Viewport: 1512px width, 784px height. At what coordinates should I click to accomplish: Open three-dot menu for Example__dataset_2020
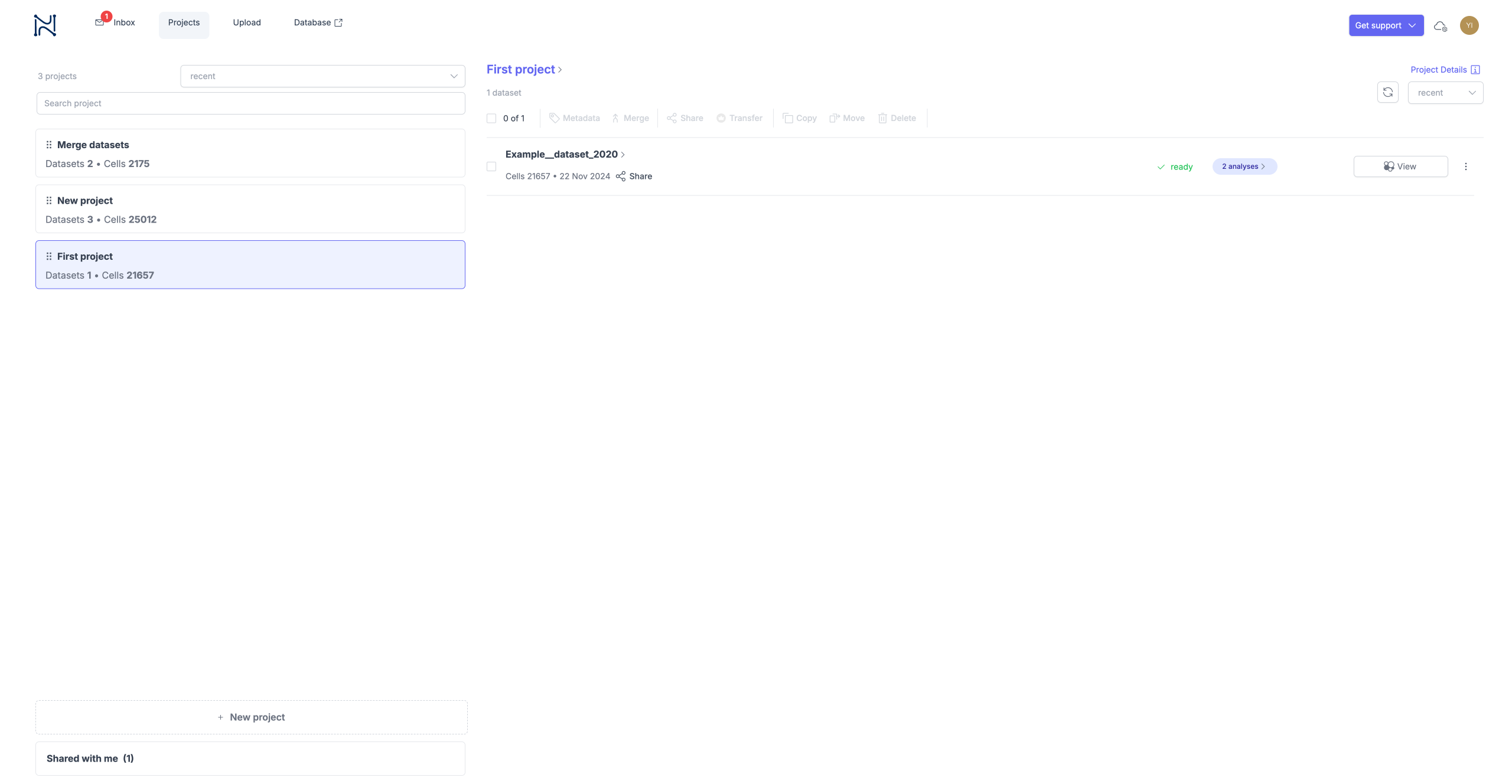1465,166
